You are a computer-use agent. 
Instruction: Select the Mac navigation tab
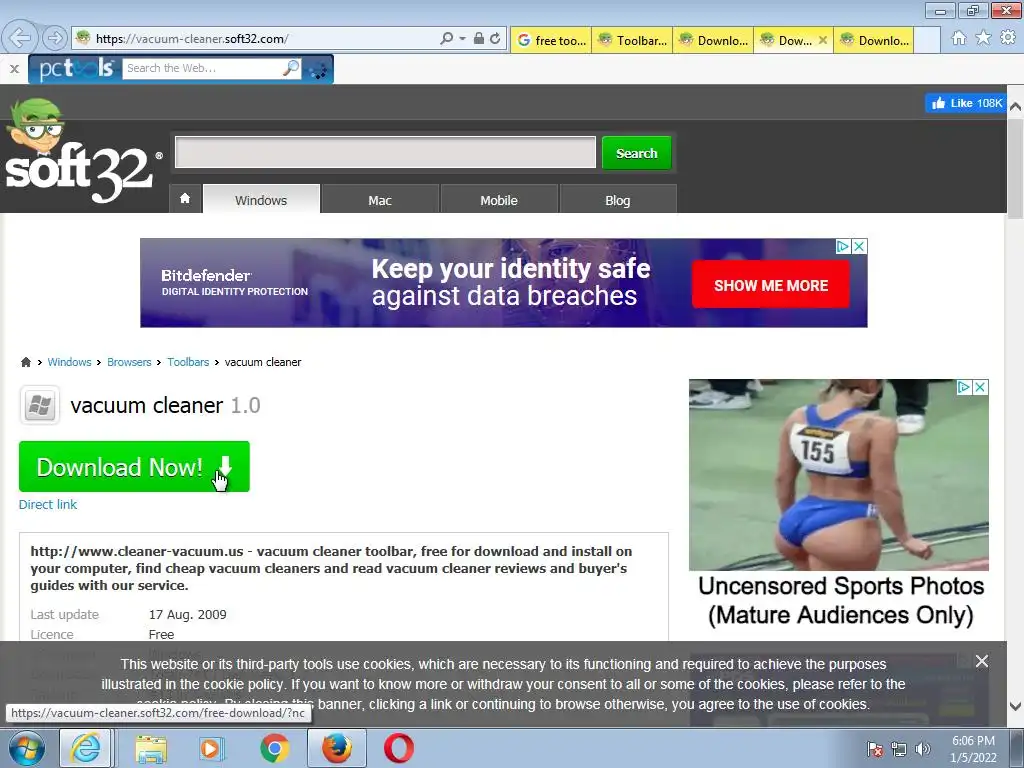(x=380, y=200)
